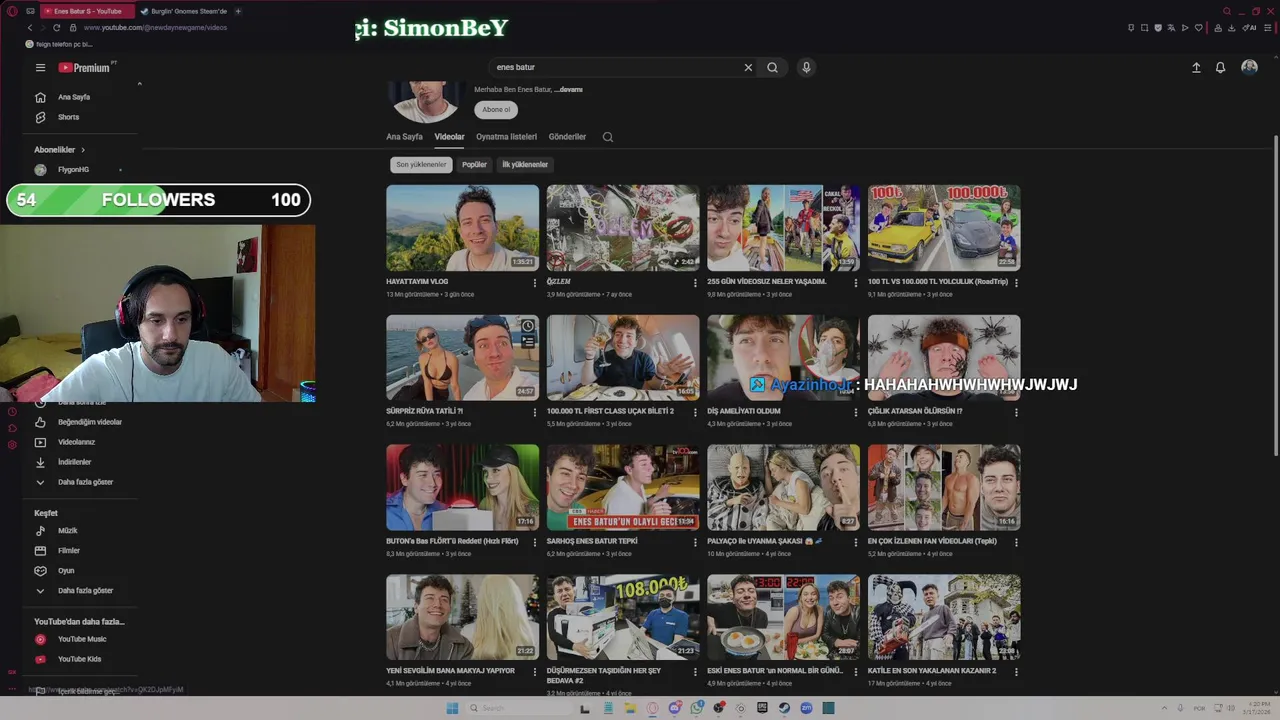Image resolution: width=1280 pixels, height=720 pixels.
Task: Start voice search with microphone
Action: pos(806,67)
